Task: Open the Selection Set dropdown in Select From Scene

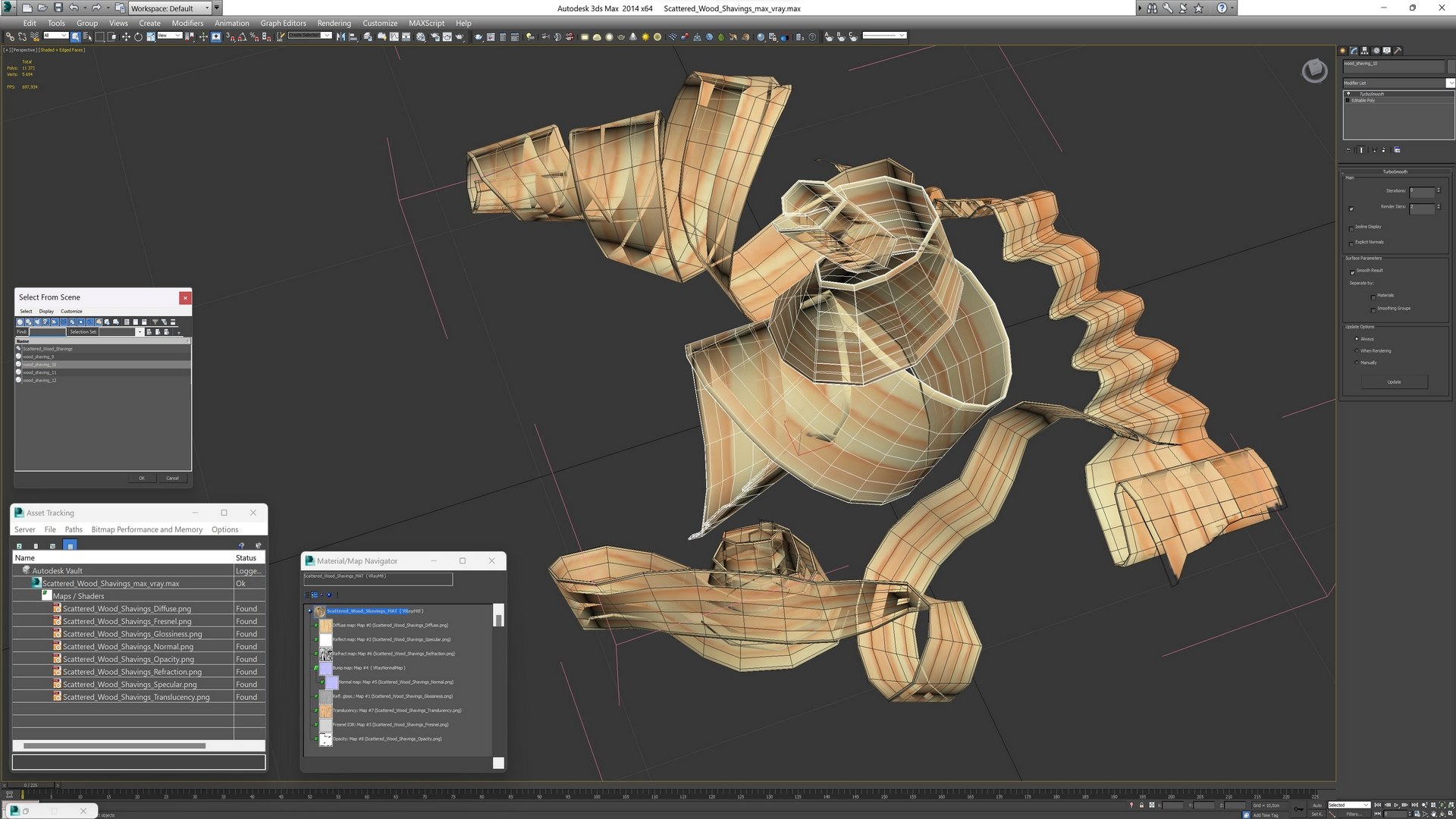Action: (x=139, y=332)
